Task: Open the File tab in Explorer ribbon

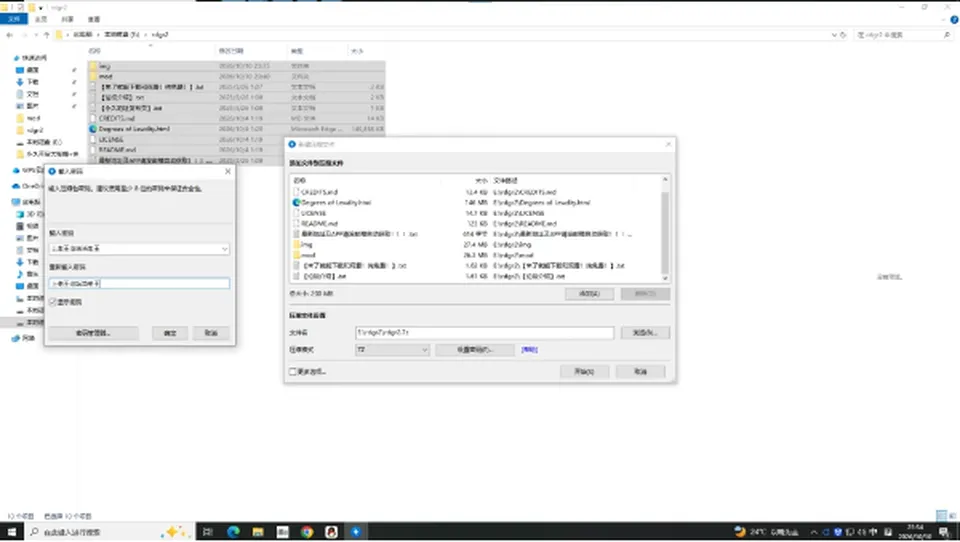Action: click(x=13, y=20)
